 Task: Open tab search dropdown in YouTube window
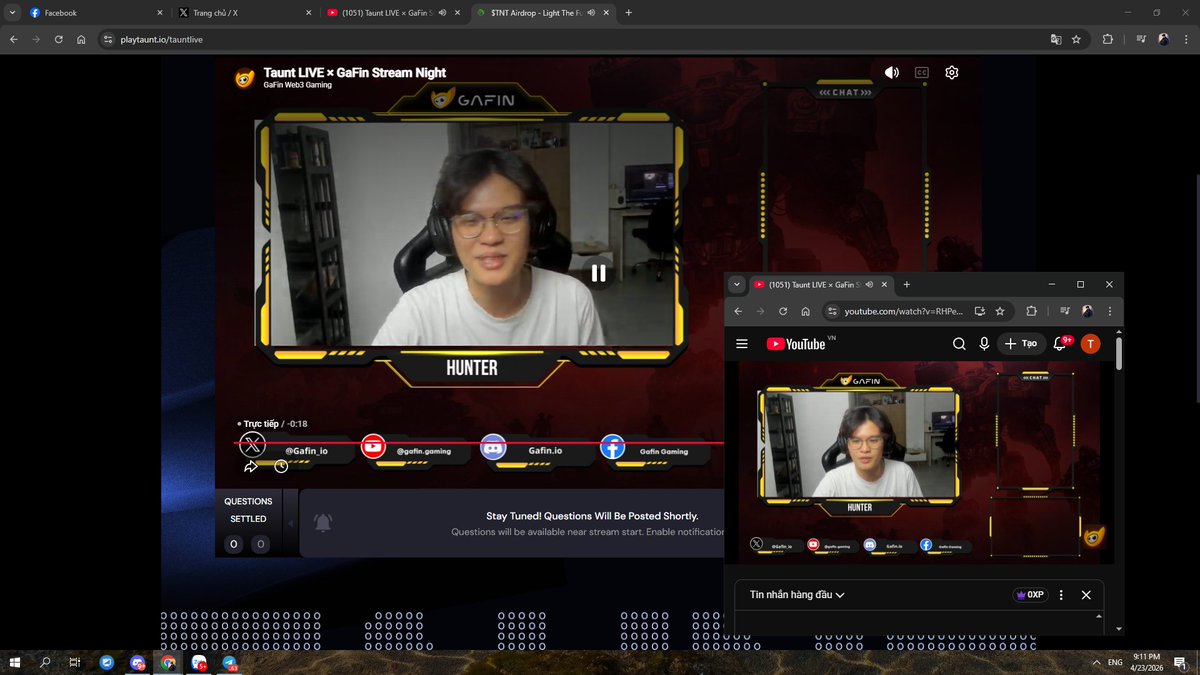click(x=737, y=284)
